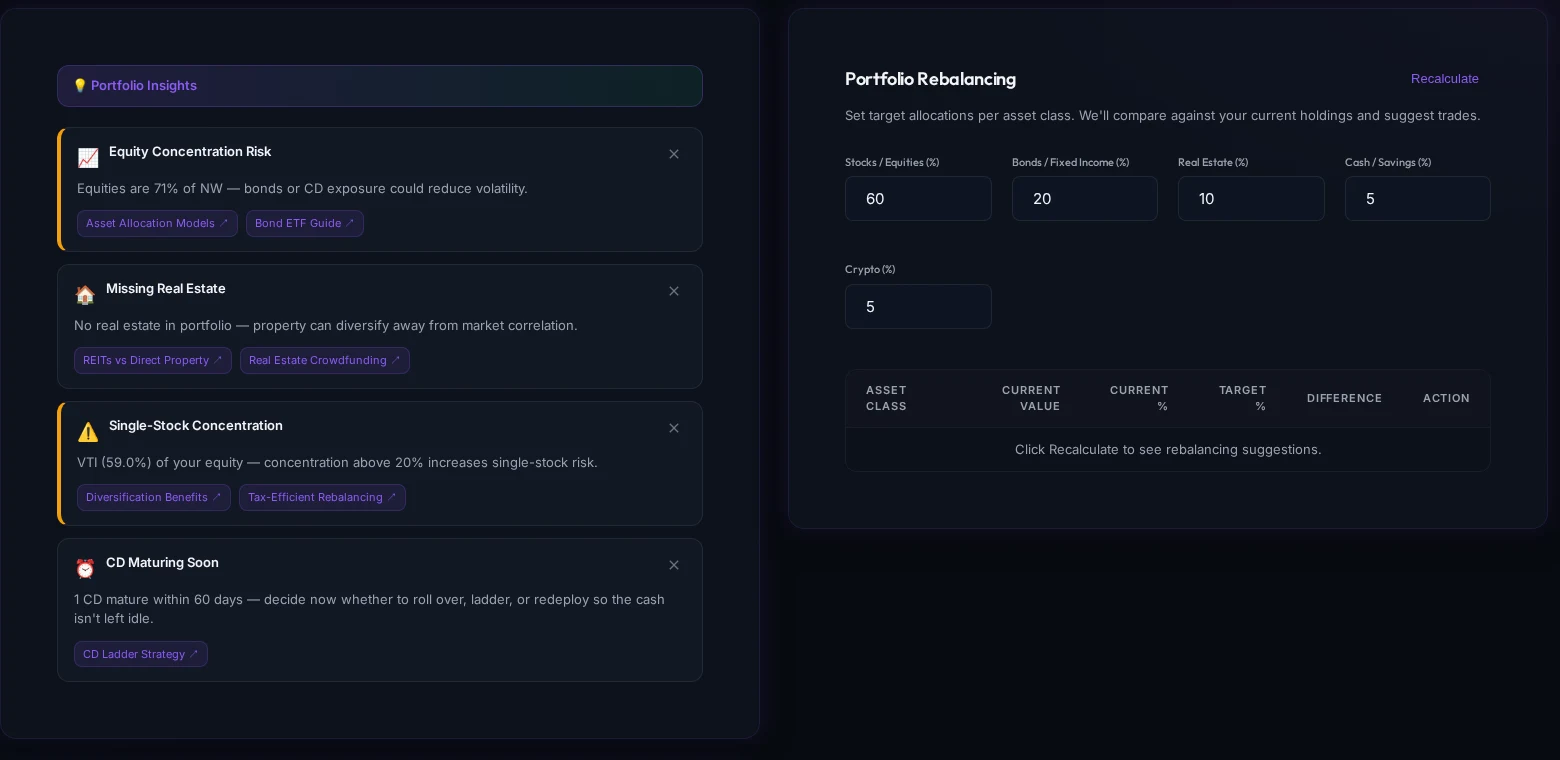Focus the Crypto percentage field
This screenshot has width=1560, height=760.
click(x=918, y=306)
